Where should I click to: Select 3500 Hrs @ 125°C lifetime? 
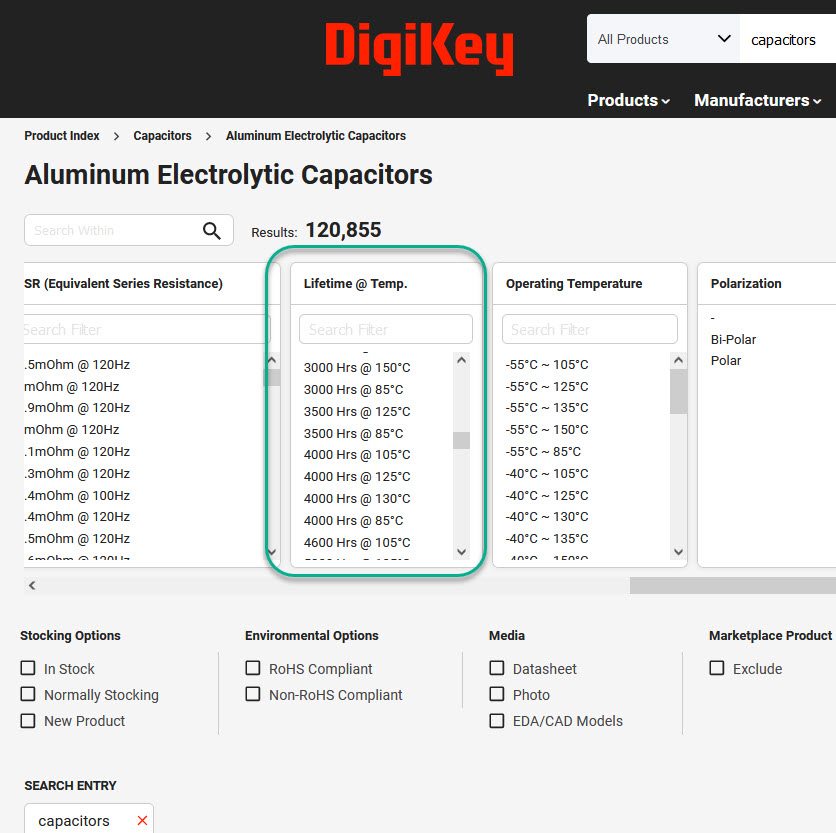click(x=357, y=412)
